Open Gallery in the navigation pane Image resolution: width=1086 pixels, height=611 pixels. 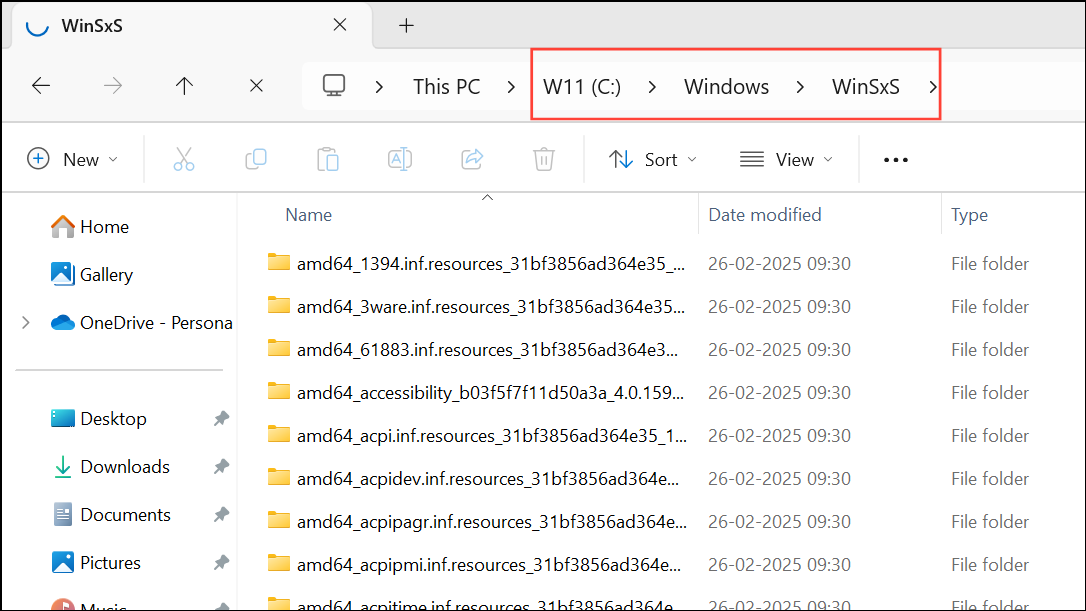coord(91,274)
